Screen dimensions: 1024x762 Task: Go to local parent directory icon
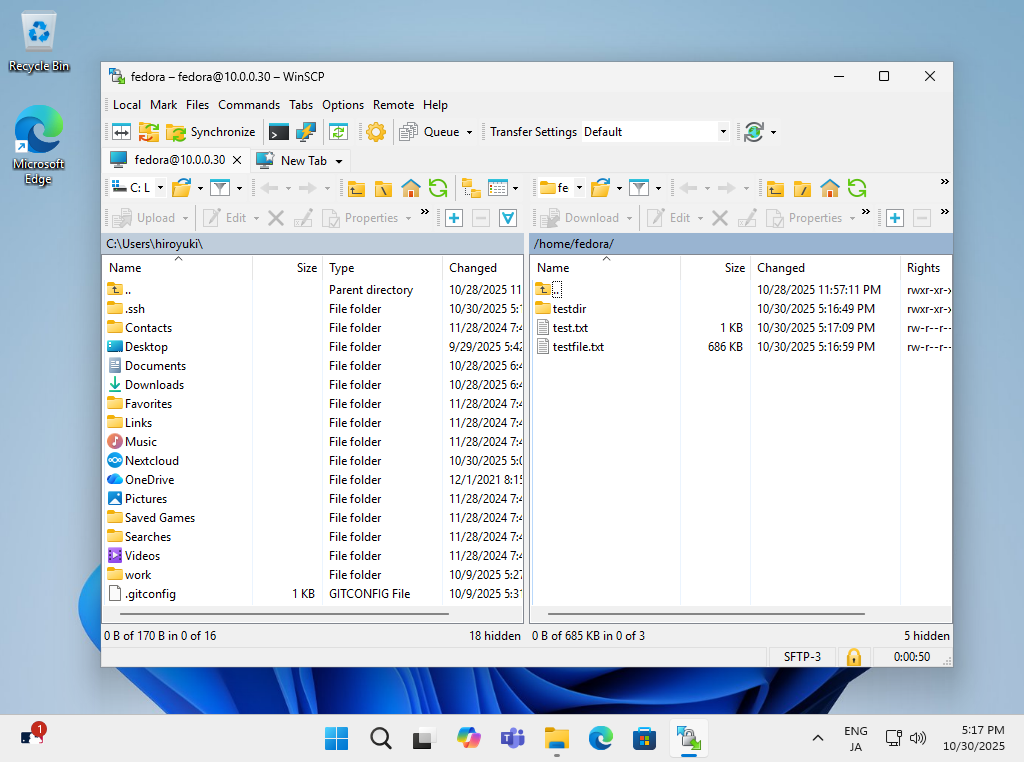pos(356,188)
